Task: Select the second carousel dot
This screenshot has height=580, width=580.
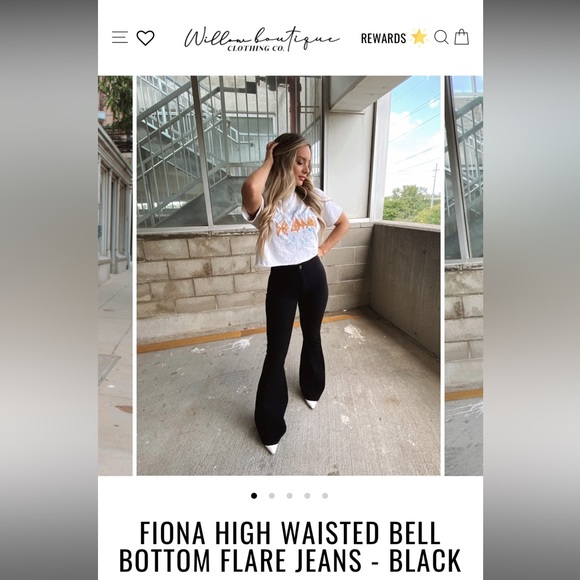Action: click(x=272, y=496)
